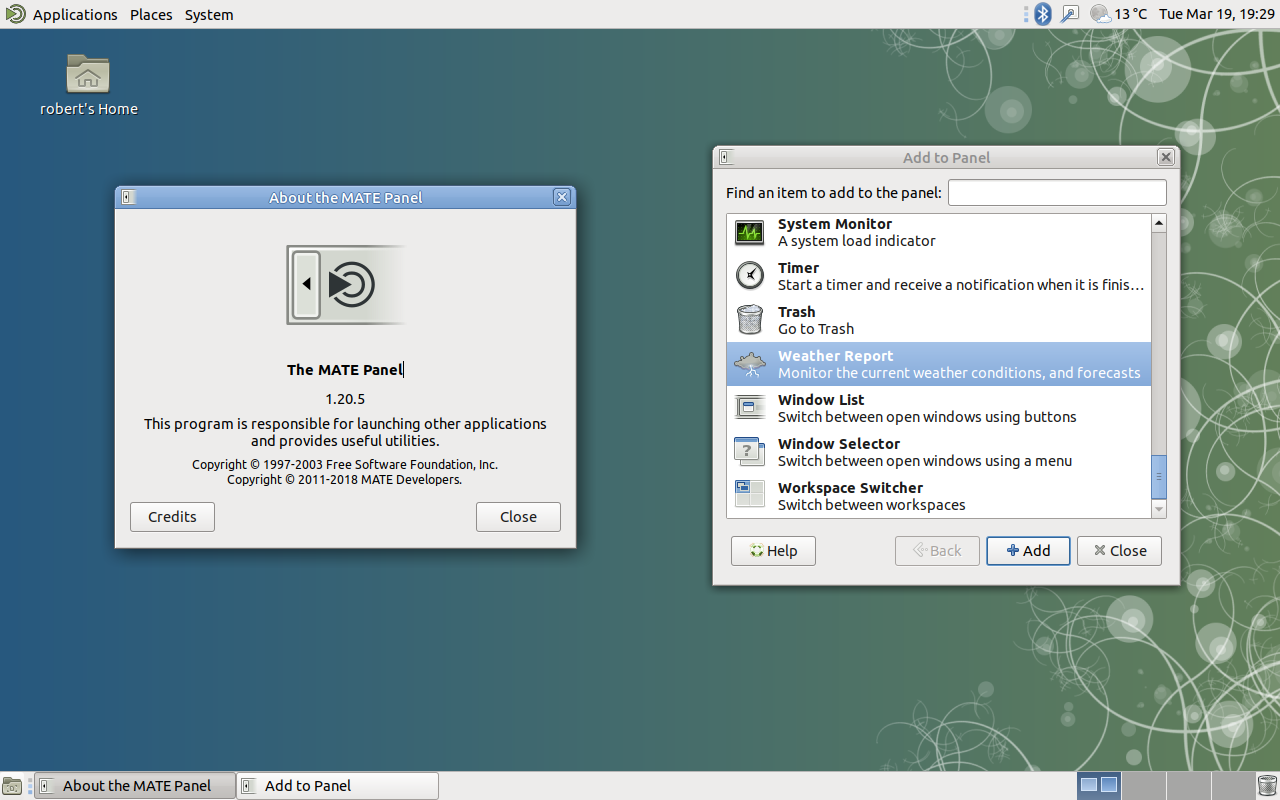Image resolution: width=1280 pixels, height=800 pixels.
Task: Click the show desktop icon in bottom panel
Action: (12, 786)
